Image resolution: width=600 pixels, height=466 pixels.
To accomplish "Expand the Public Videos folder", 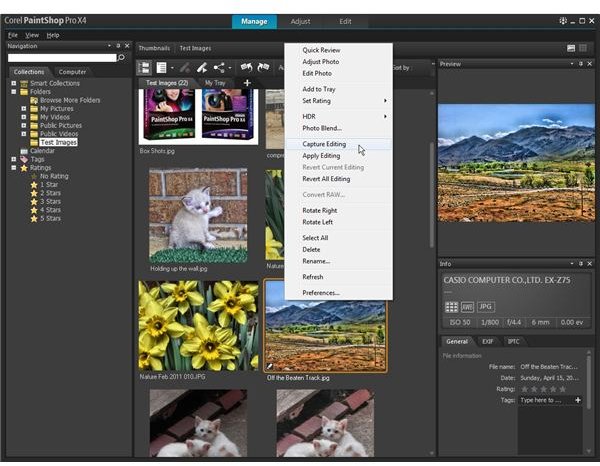I will point(24,134).
